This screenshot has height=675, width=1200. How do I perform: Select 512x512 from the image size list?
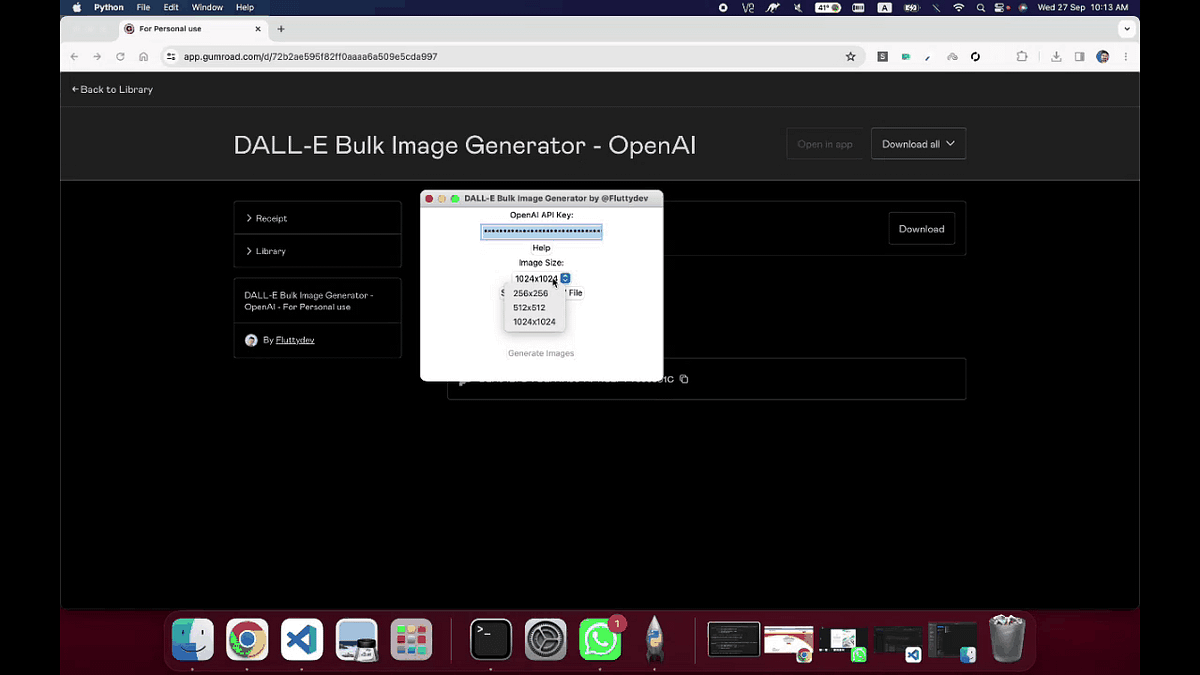[x=529, y=307]
